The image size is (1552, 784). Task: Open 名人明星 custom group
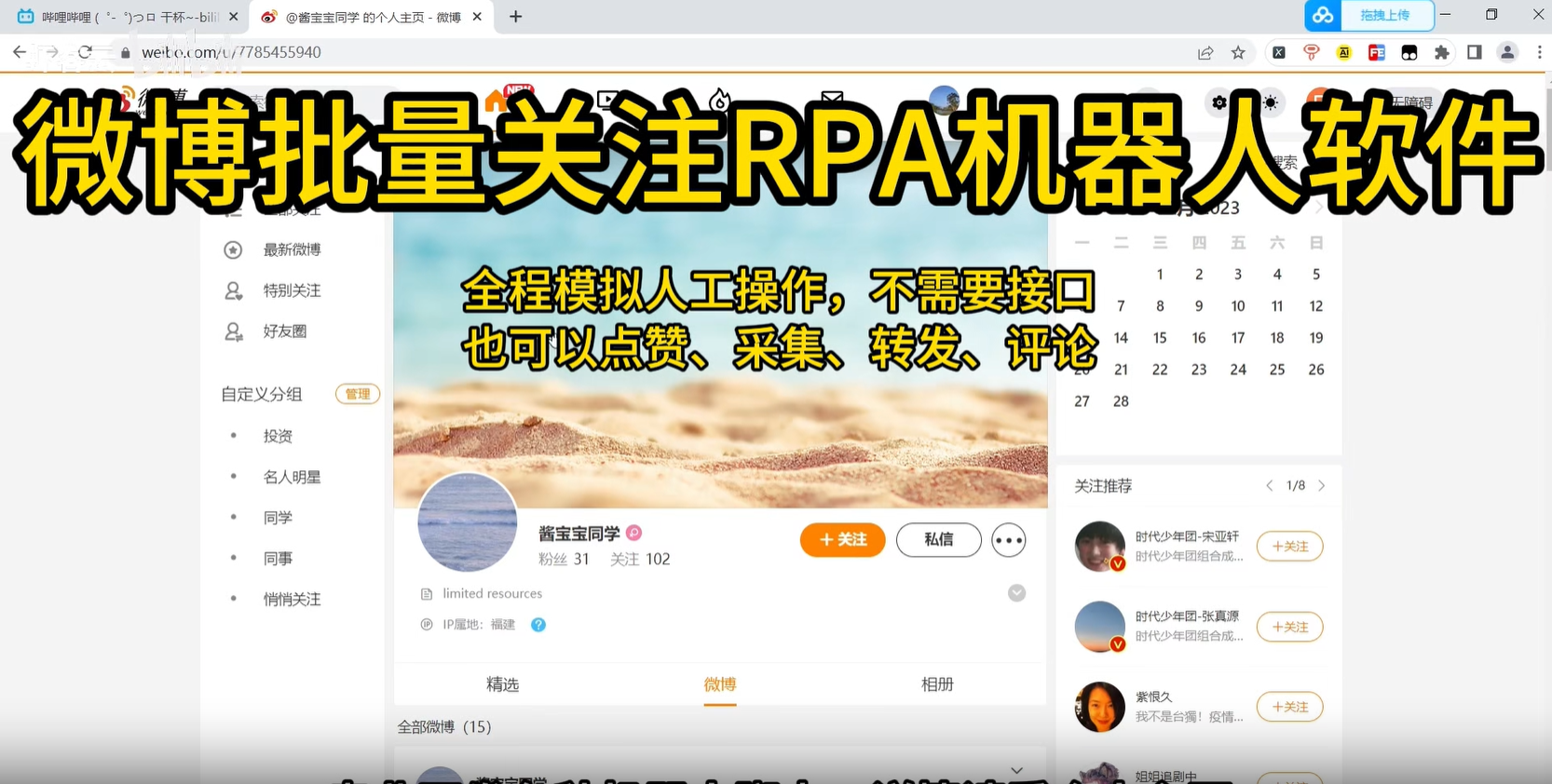tap(292, 477)
